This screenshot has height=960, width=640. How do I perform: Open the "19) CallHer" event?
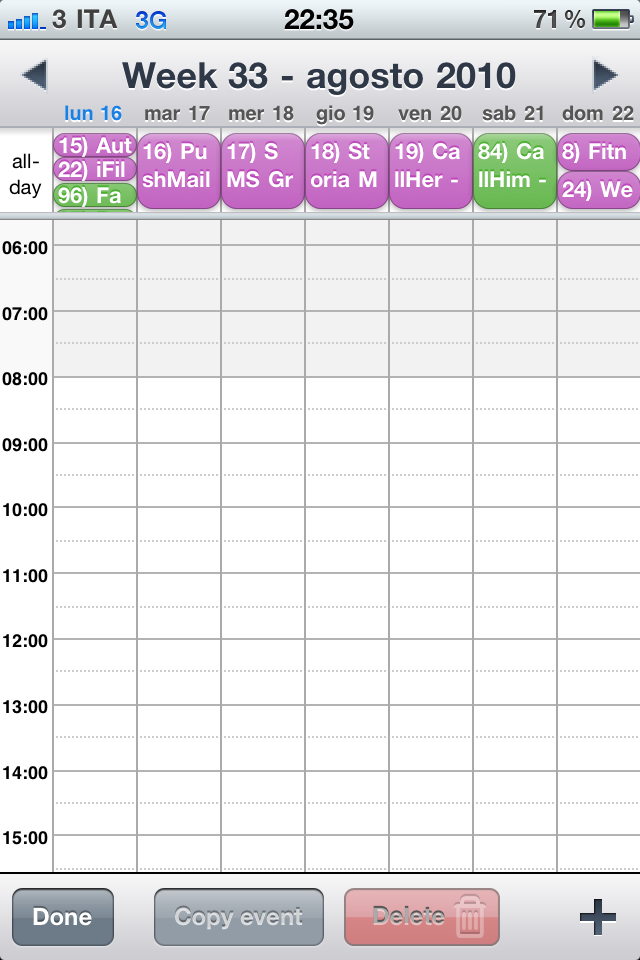click(x=429, y=168)
